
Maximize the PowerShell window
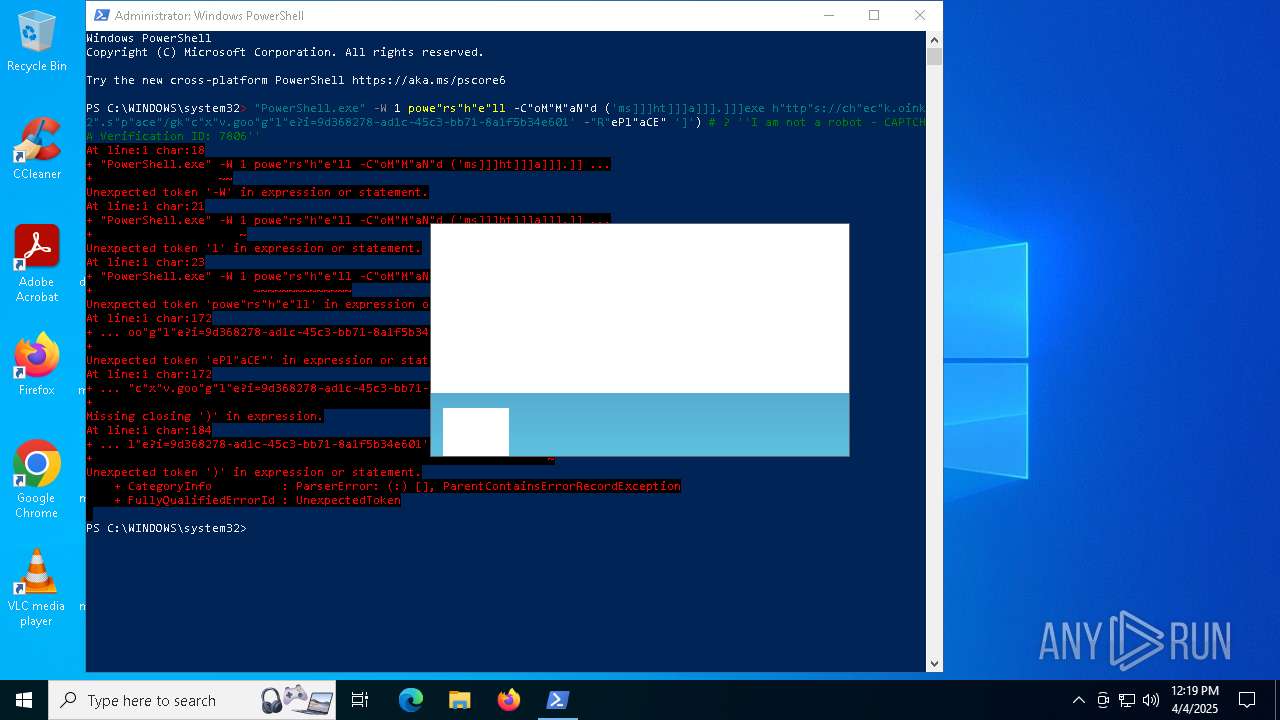[x=874, y=15]
